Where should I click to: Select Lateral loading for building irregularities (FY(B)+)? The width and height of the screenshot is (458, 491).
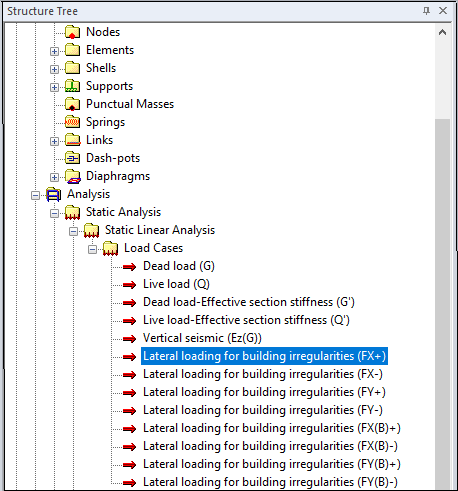tap(272, 464)
